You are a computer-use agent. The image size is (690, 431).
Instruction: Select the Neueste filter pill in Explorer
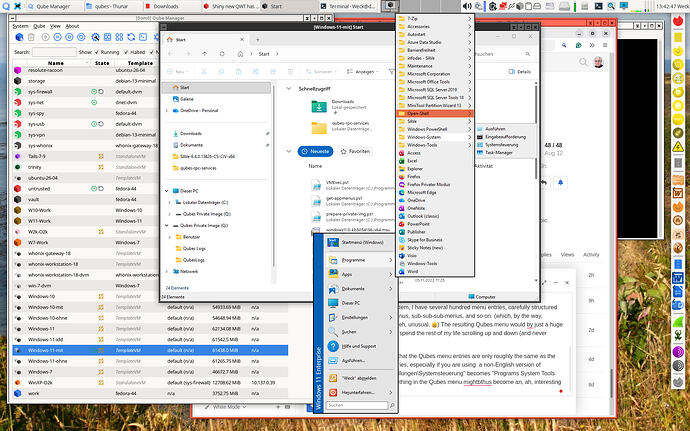[315, 151]
